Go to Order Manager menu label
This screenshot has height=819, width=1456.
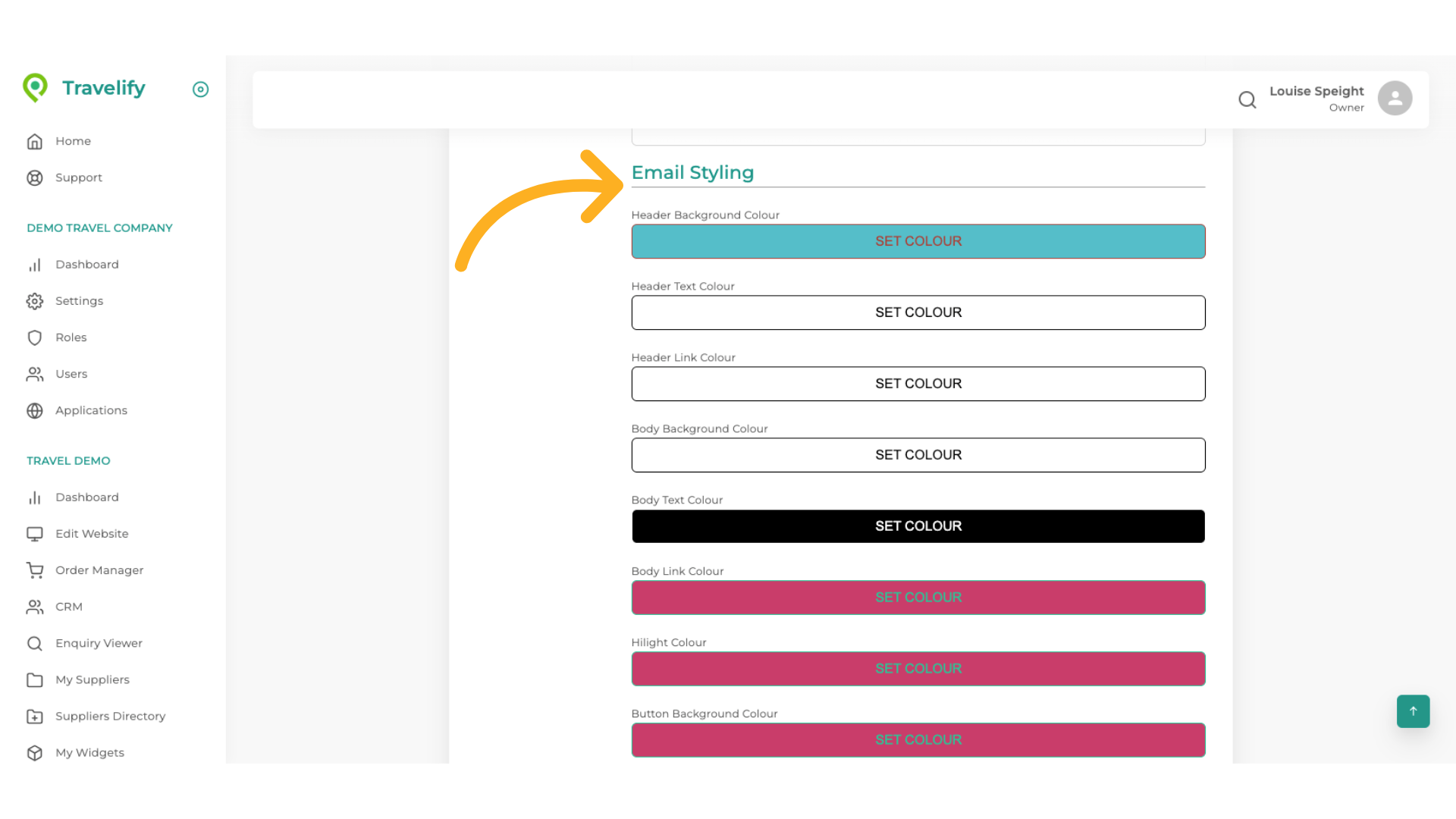tap(99, 570)
